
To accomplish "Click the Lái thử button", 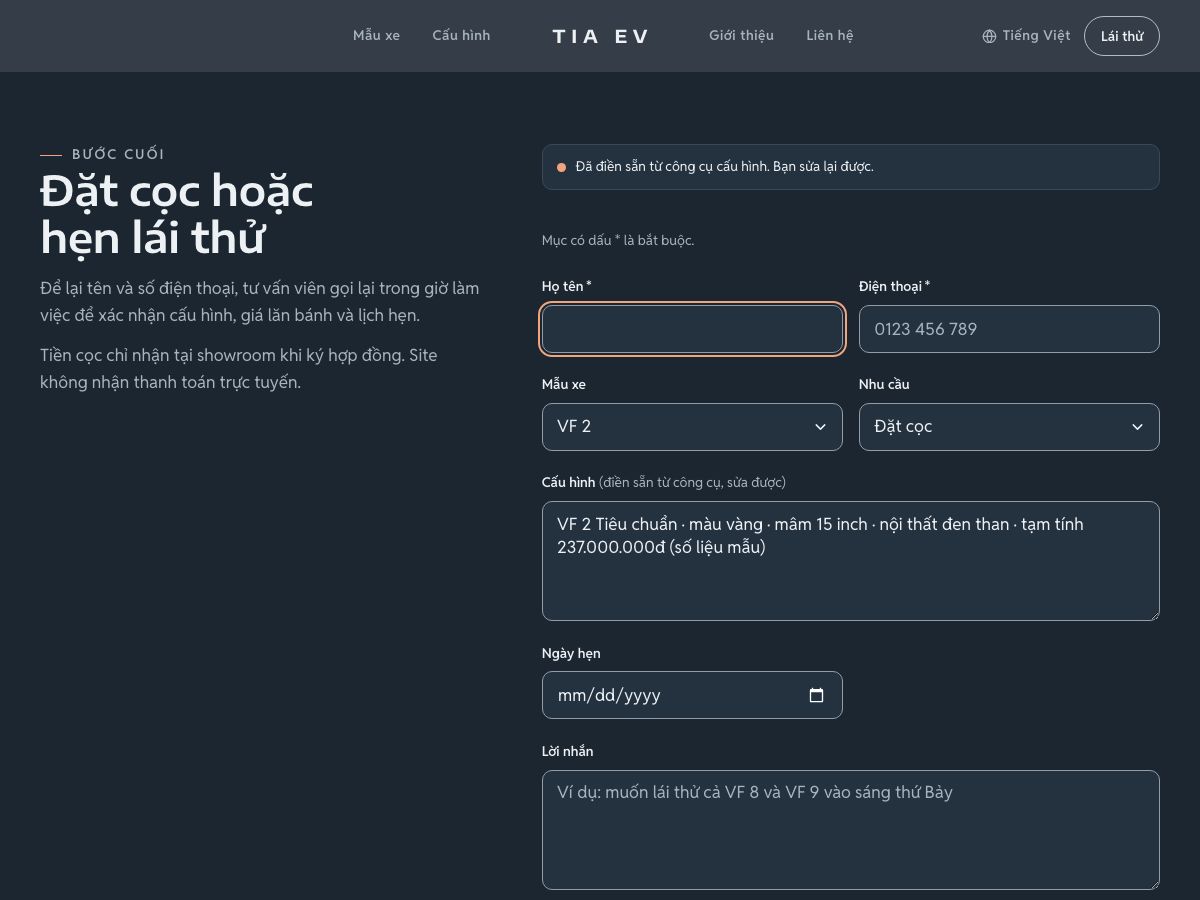I will (1122, 36).
